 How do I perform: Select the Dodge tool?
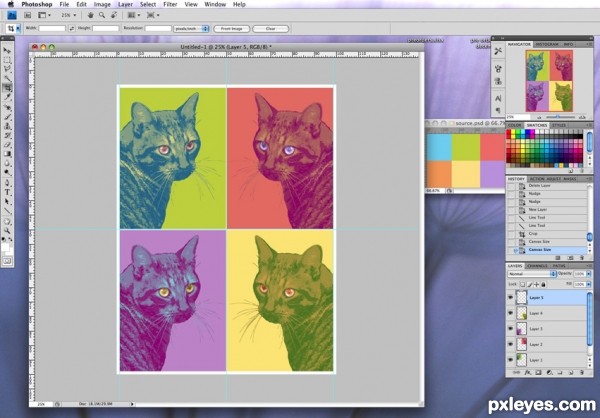[x=7, y=173]
